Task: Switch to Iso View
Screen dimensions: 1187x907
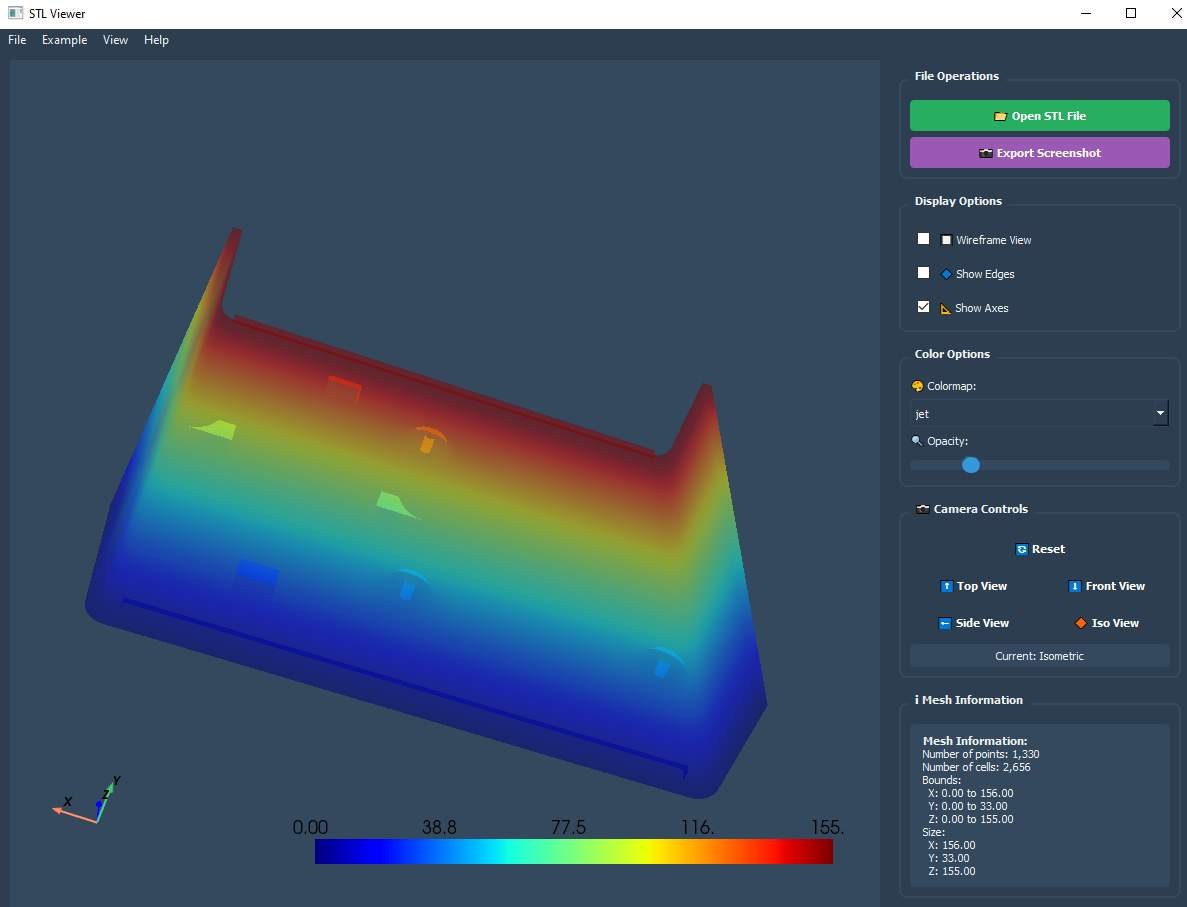Action: [1106, 623]
